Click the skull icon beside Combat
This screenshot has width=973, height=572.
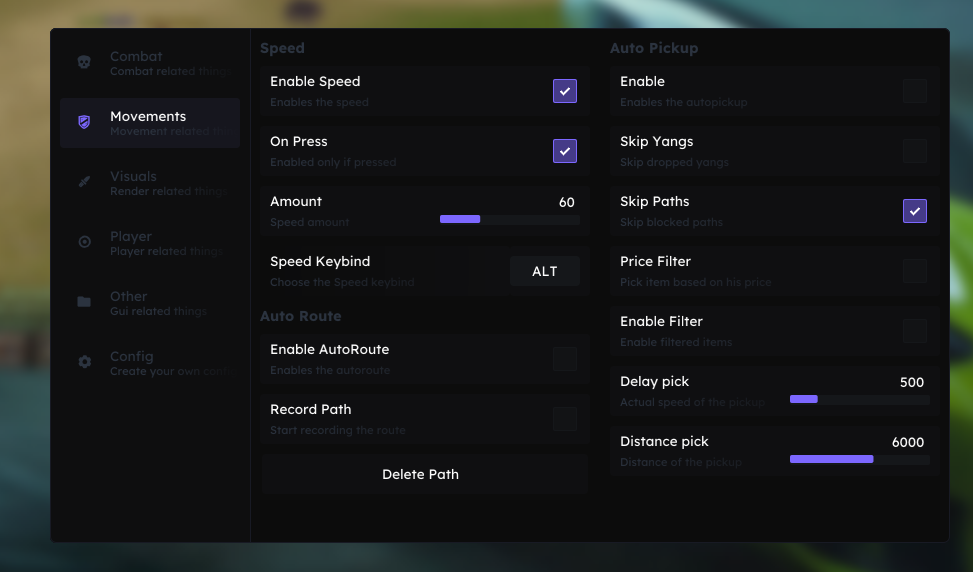point(84,62)
